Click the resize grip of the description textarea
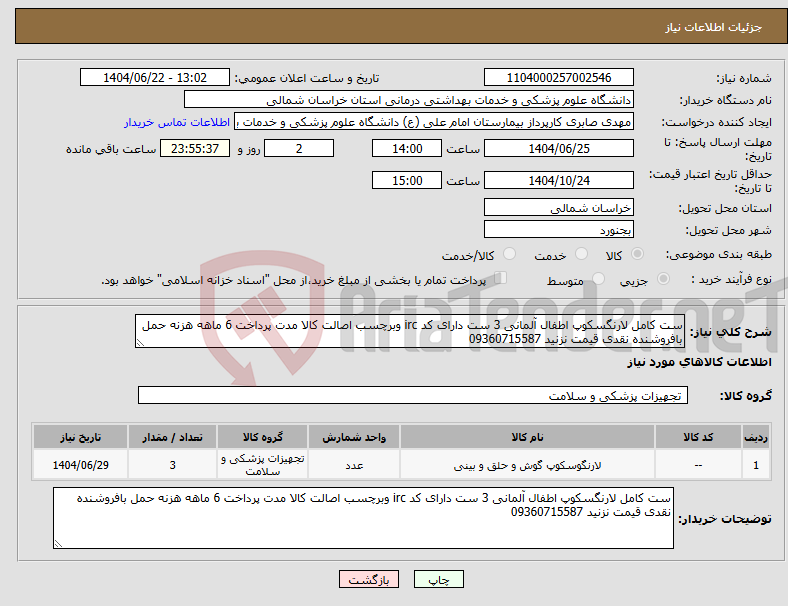 click(x=140, y=343)
